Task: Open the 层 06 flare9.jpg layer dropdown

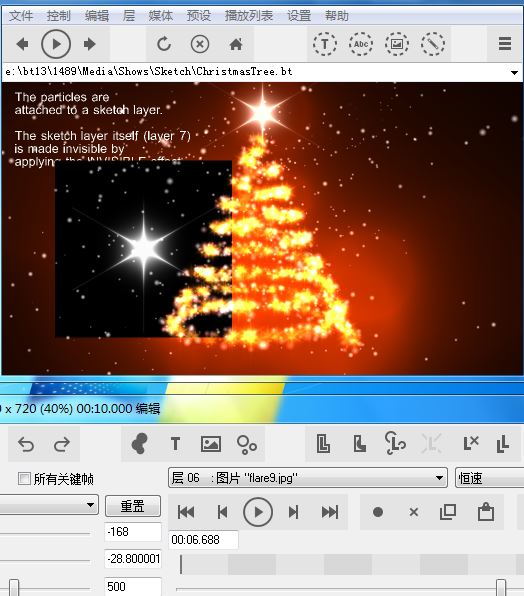Action: point(307,478)
